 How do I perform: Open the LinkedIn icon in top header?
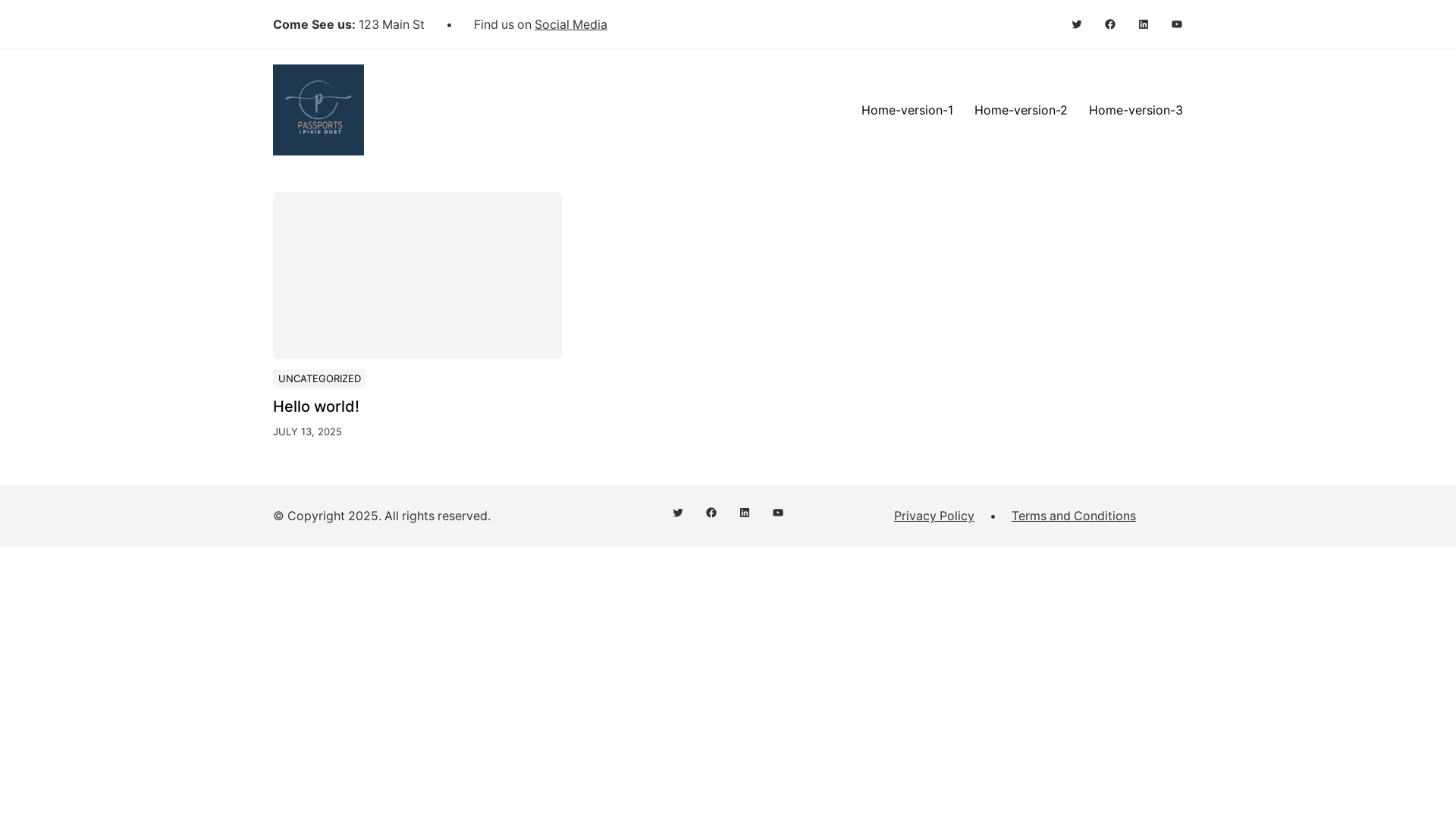1144,24
